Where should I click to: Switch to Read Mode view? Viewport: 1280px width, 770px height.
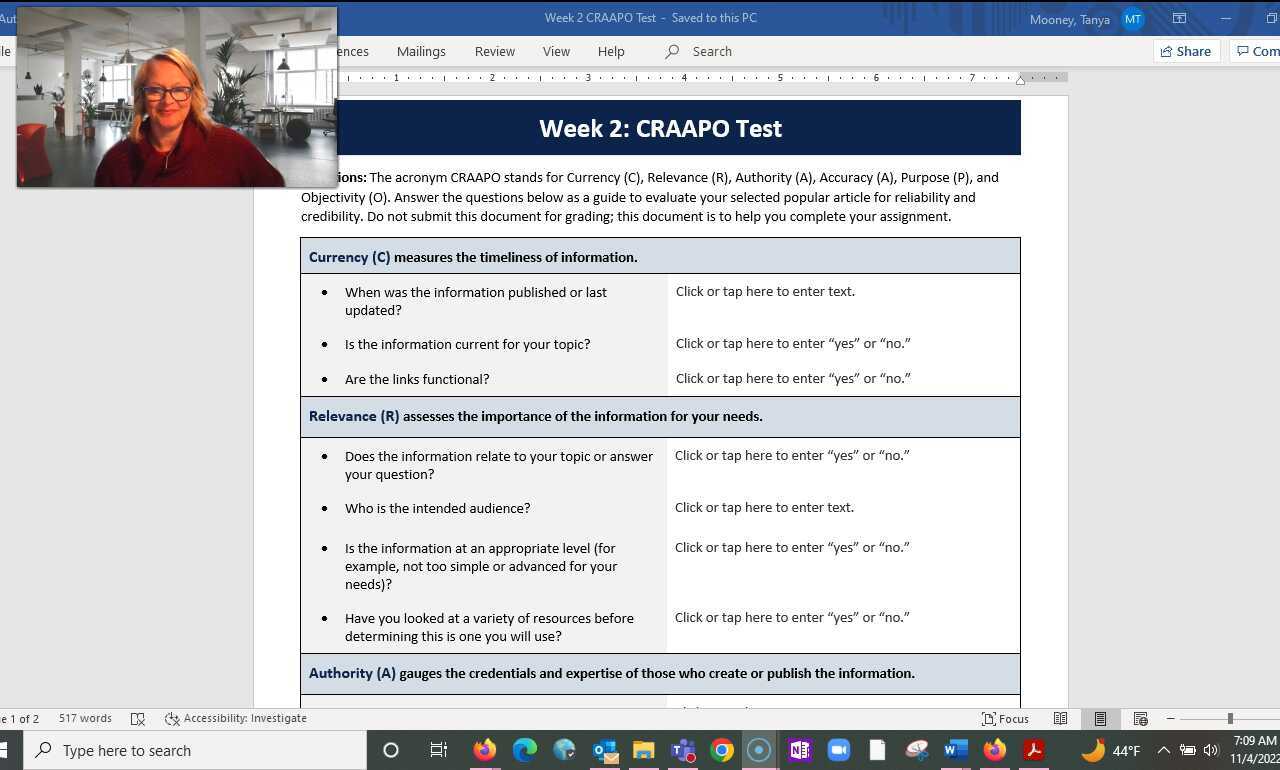(x=1061, y=718)
